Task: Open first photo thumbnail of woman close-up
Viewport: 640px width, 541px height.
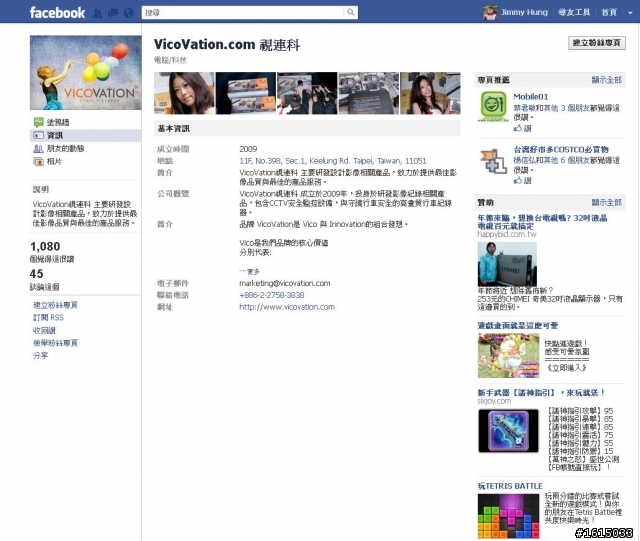Action: tap(184, 93)
